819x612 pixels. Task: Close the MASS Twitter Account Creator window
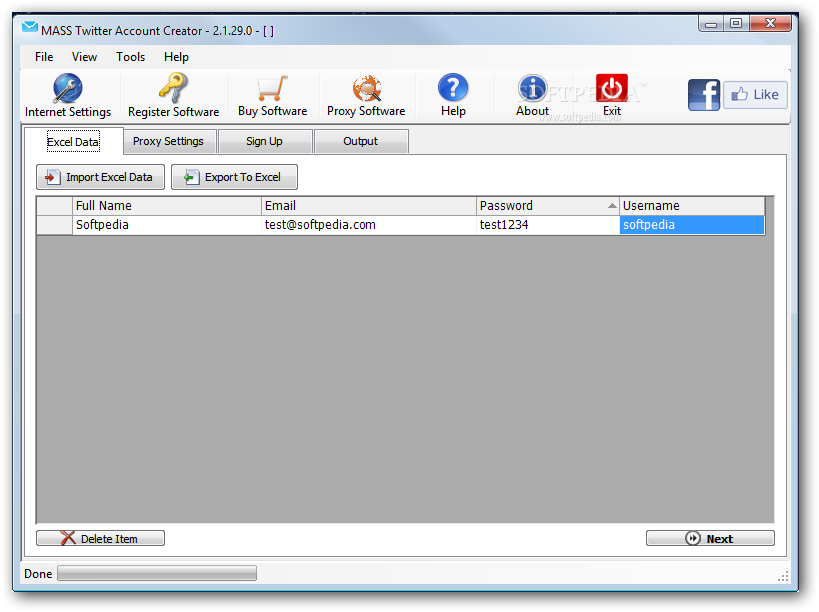pos(770,23)
